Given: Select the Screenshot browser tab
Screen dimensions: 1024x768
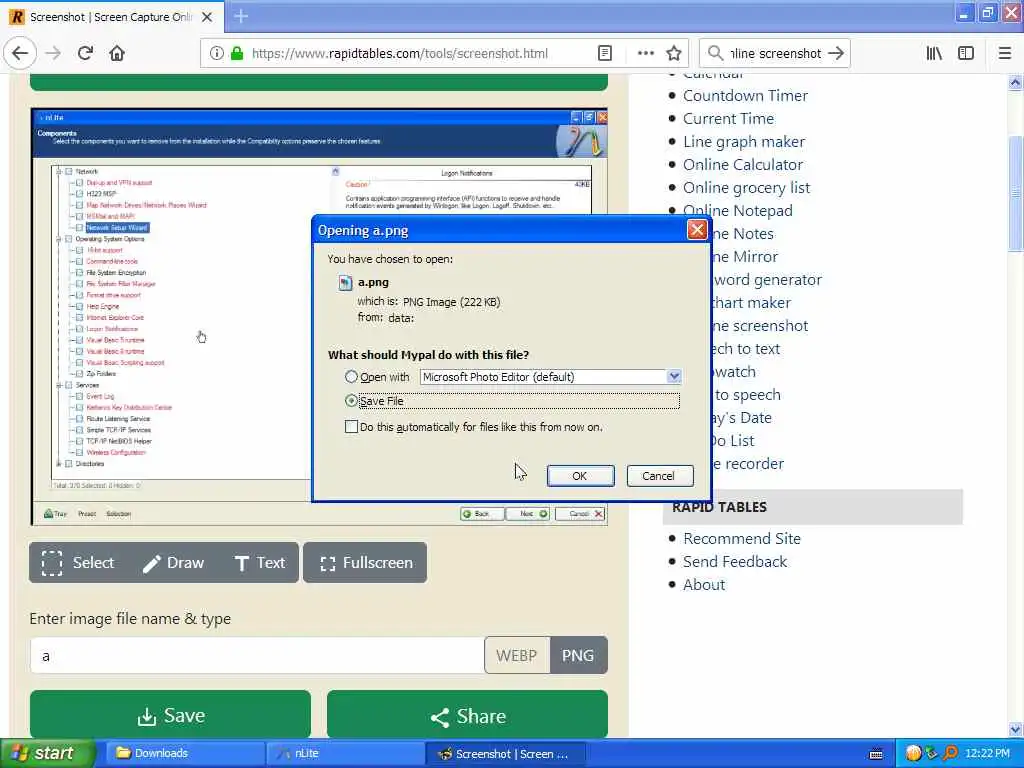Looking at the screenshot, I should [110, 17].
